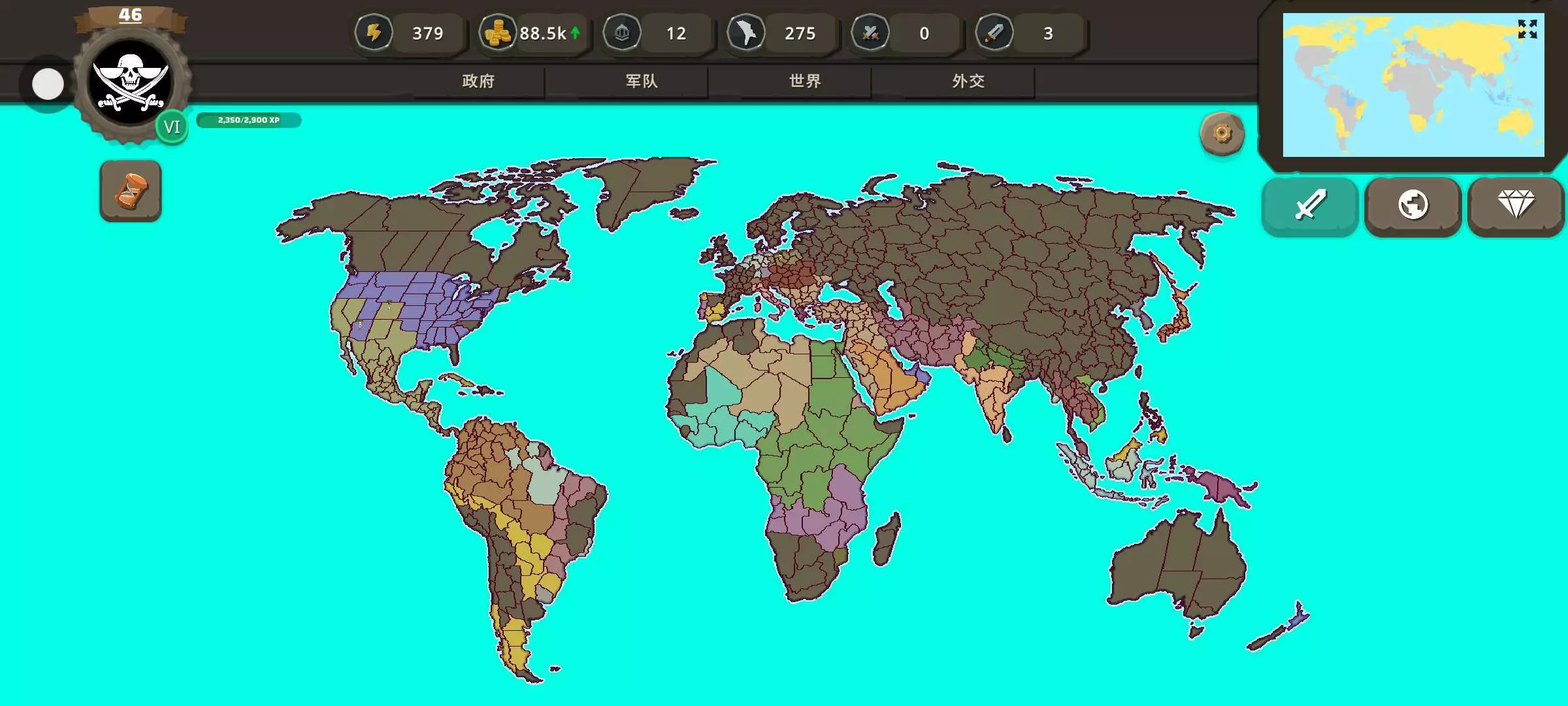
Task: Click the XP progress bar
Action: coord(248,120)
